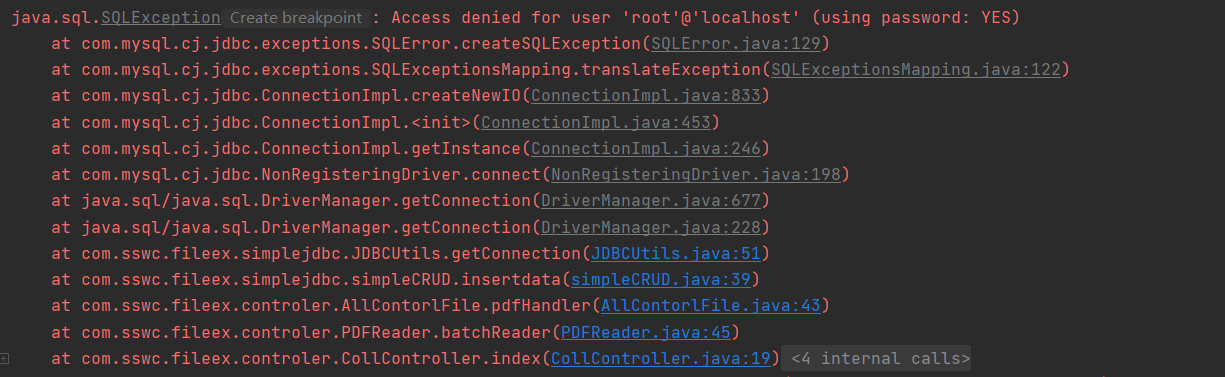
Task: Open the SQLException class link
Action: (161, 18)
